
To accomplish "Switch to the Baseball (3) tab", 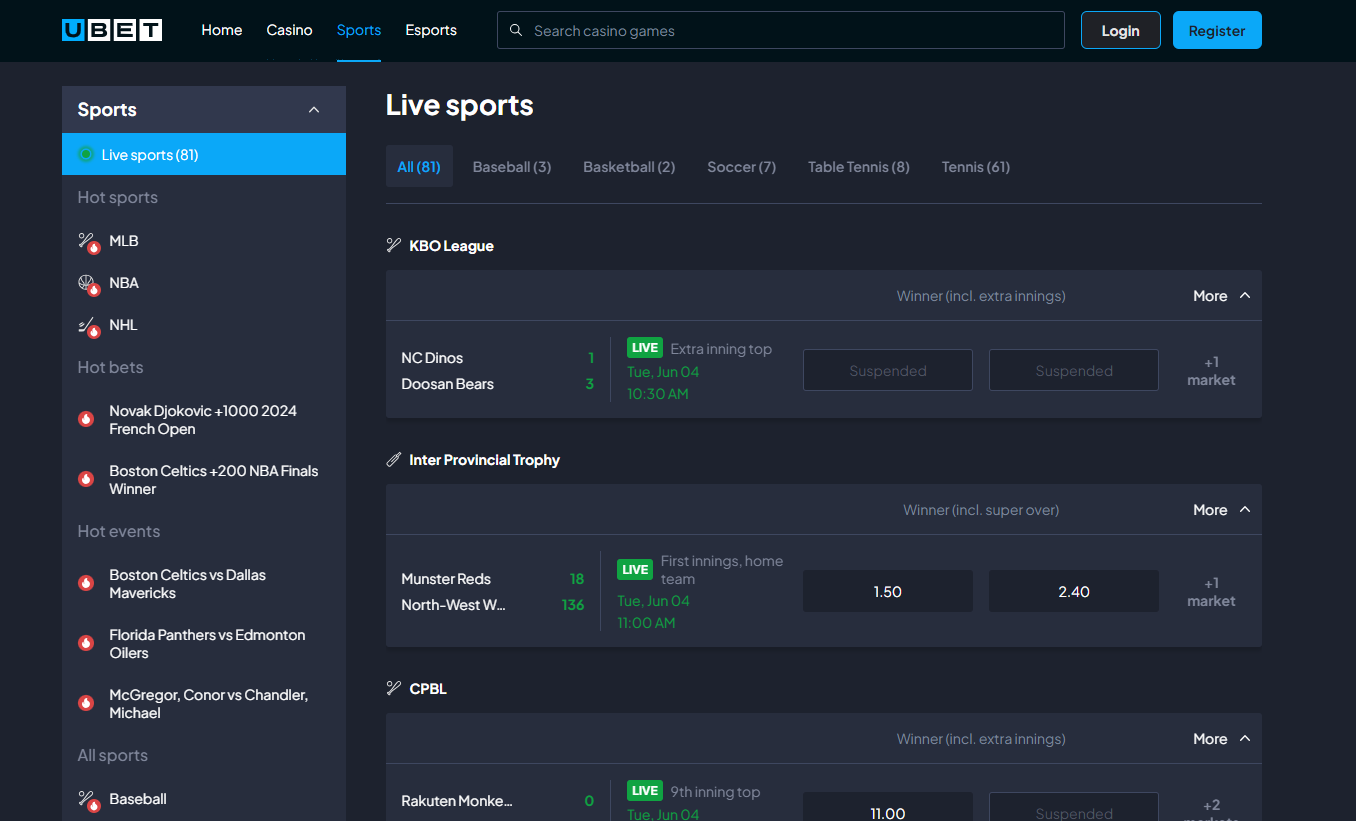I will pyautogui.click(x=512, y=167).
